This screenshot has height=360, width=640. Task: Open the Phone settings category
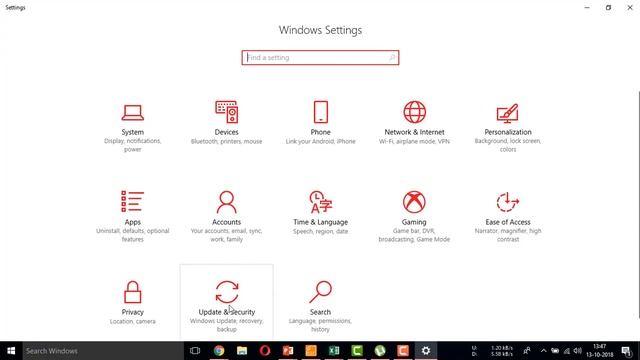320,127
